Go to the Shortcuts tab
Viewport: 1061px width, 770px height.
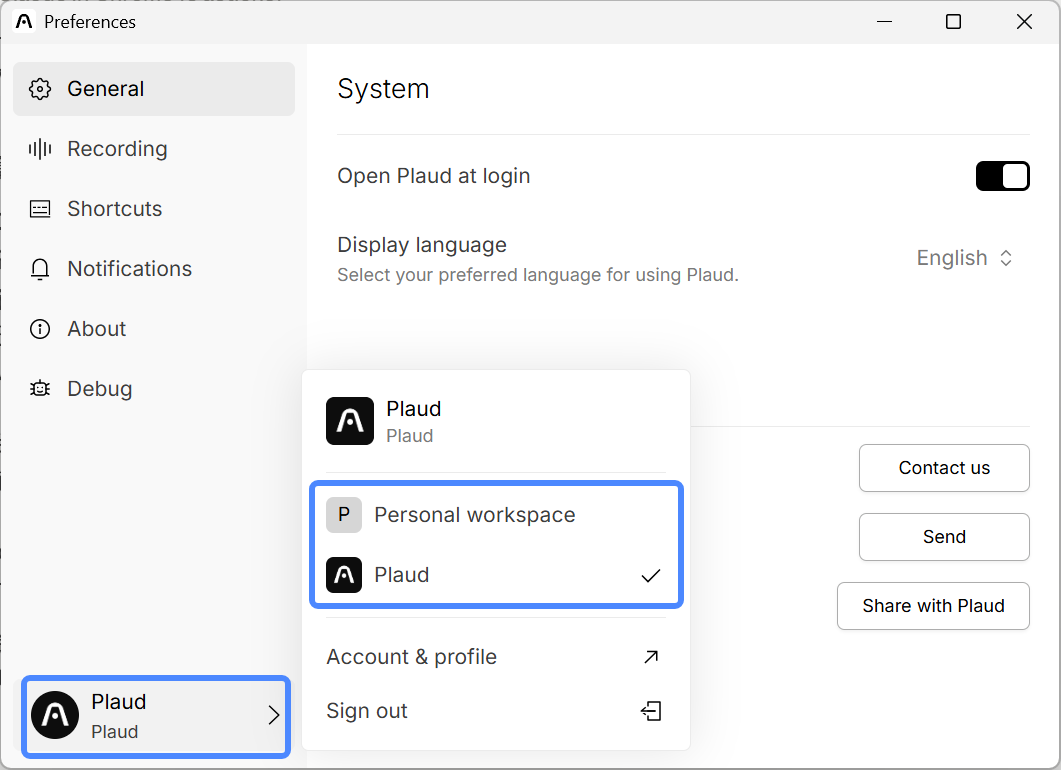[x=154, y=209]
